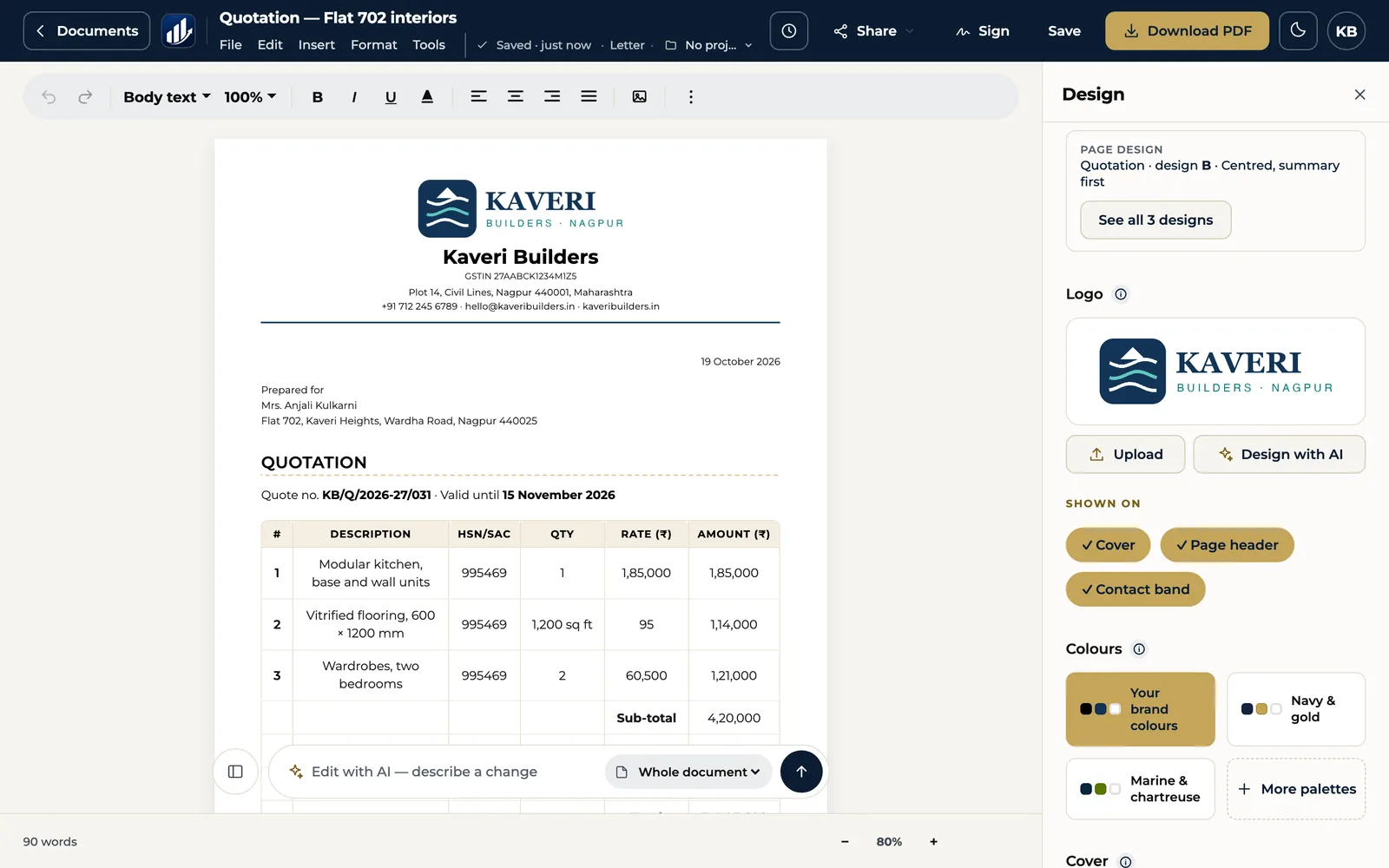
Task: Open the Insert menu
Action: coord(317,45)
